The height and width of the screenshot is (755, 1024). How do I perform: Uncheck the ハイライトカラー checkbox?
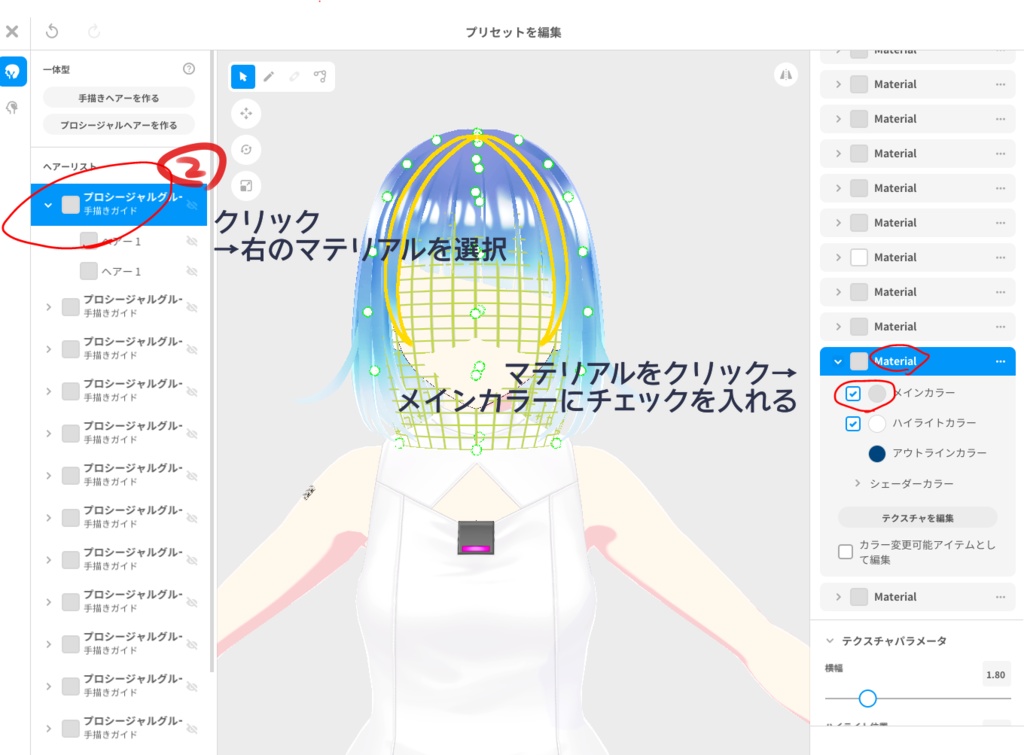853,423
